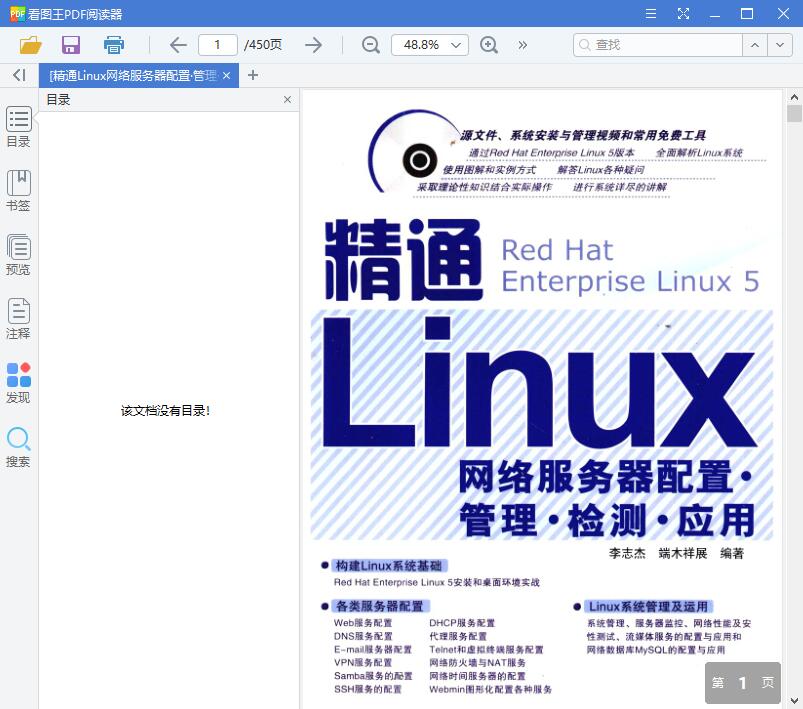Open the title bar menu icon
This screenshot has width=803, height=709.
[651, 14]
